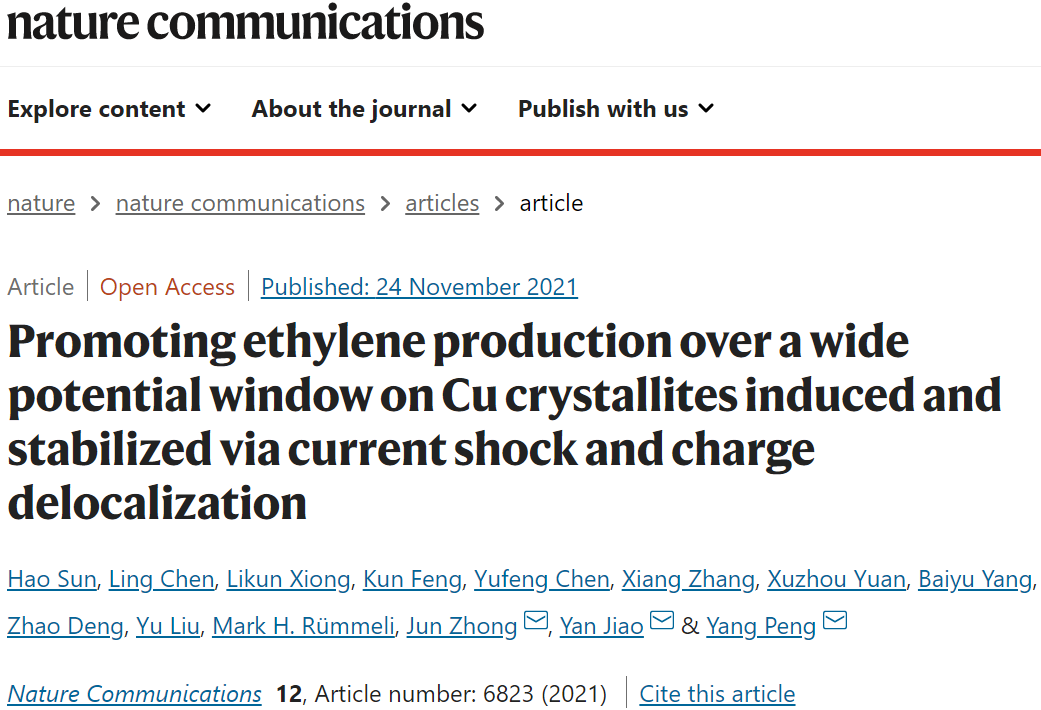This screenshot has width=1041, height=710.
Task: Click the Nature Communications journal italic link
Action: pos(135,694)
